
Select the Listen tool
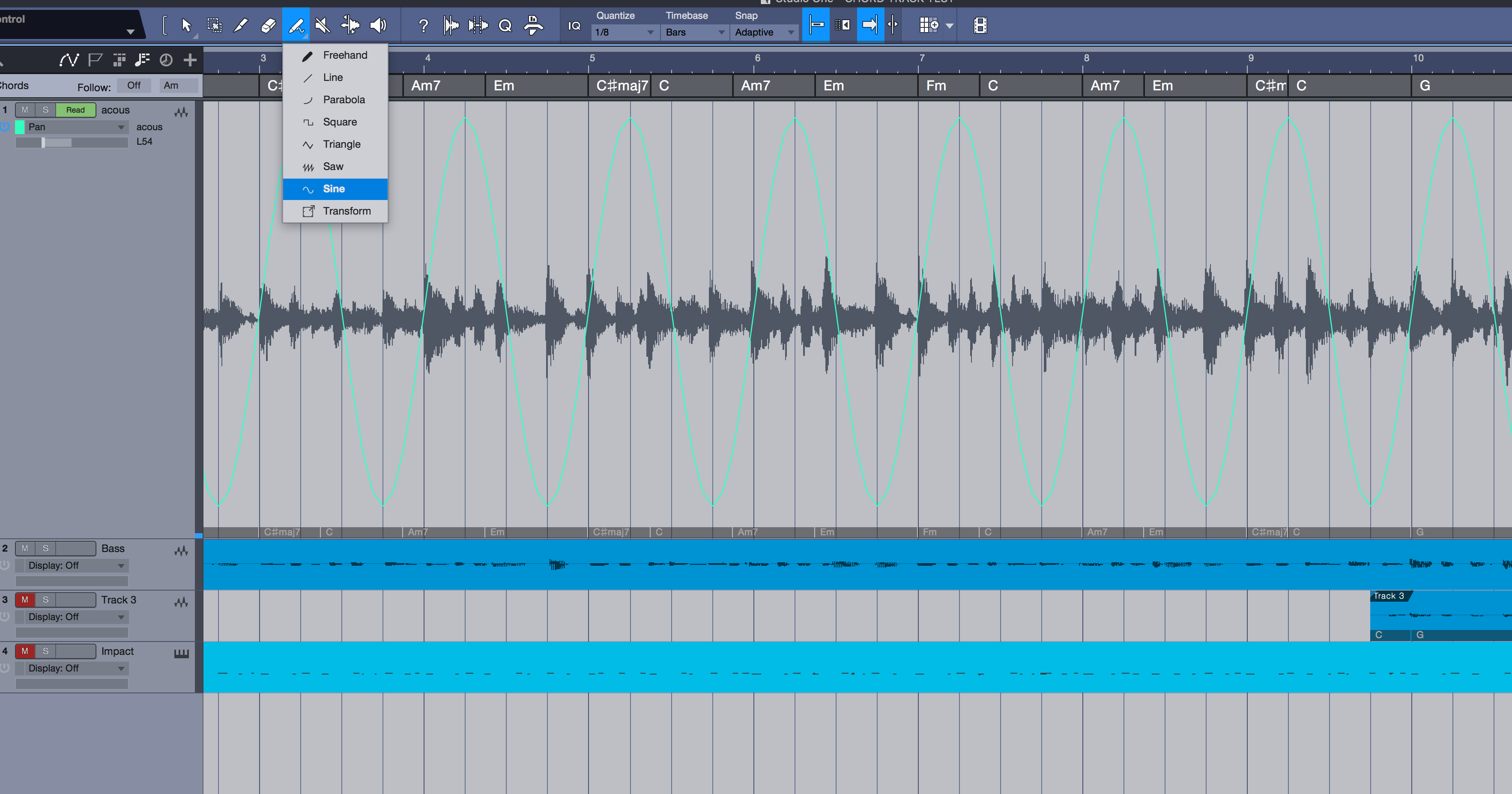379,25
